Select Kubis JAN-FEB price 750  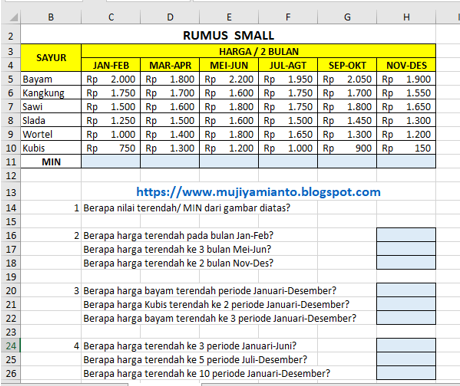coord(111,148)
